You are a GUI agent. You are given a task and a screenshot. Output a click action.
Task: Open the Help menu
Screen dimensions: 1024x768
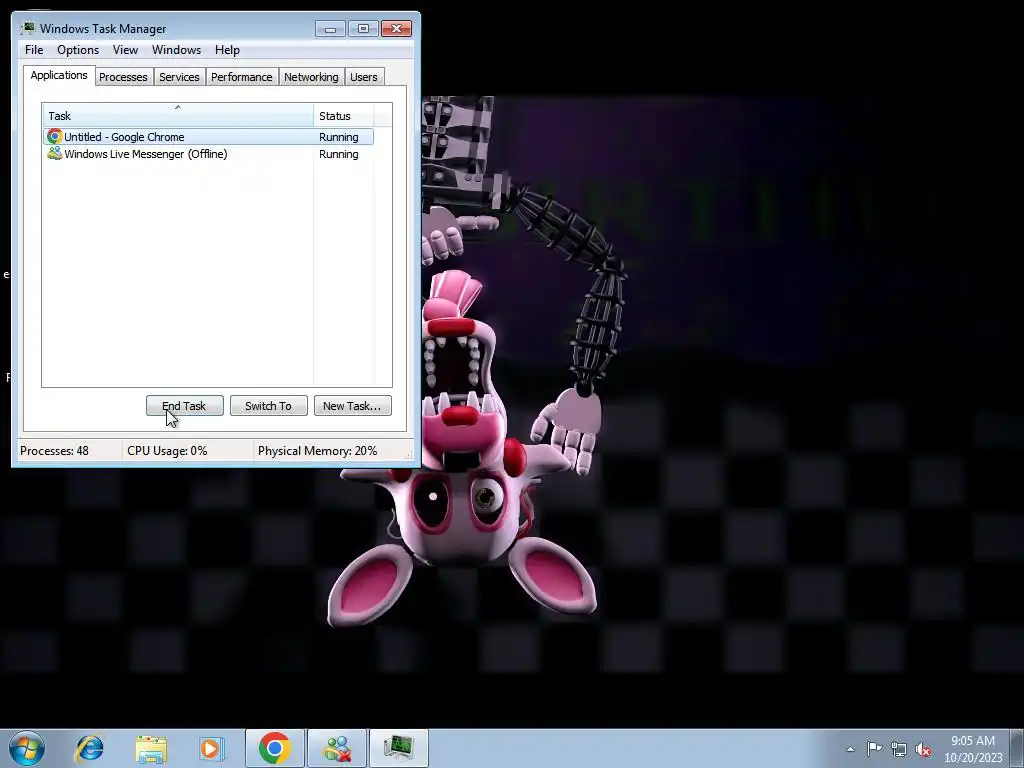(x=227, y=50)
